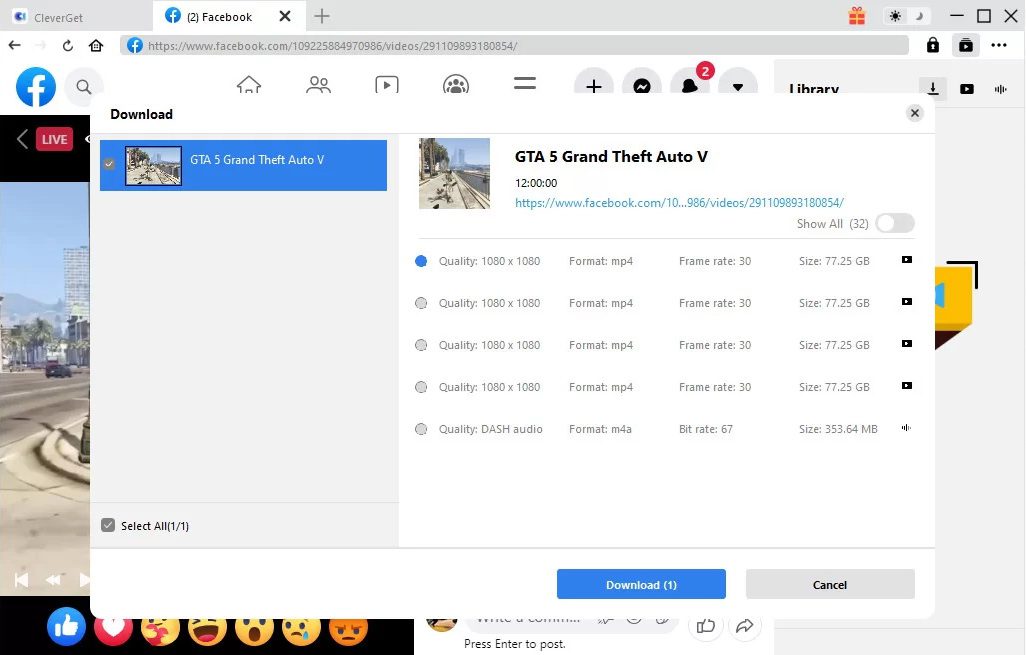This screenshot has height=655, width=1026.
Task: Open the Library downloading tab icon
Action: coord(932,89)
